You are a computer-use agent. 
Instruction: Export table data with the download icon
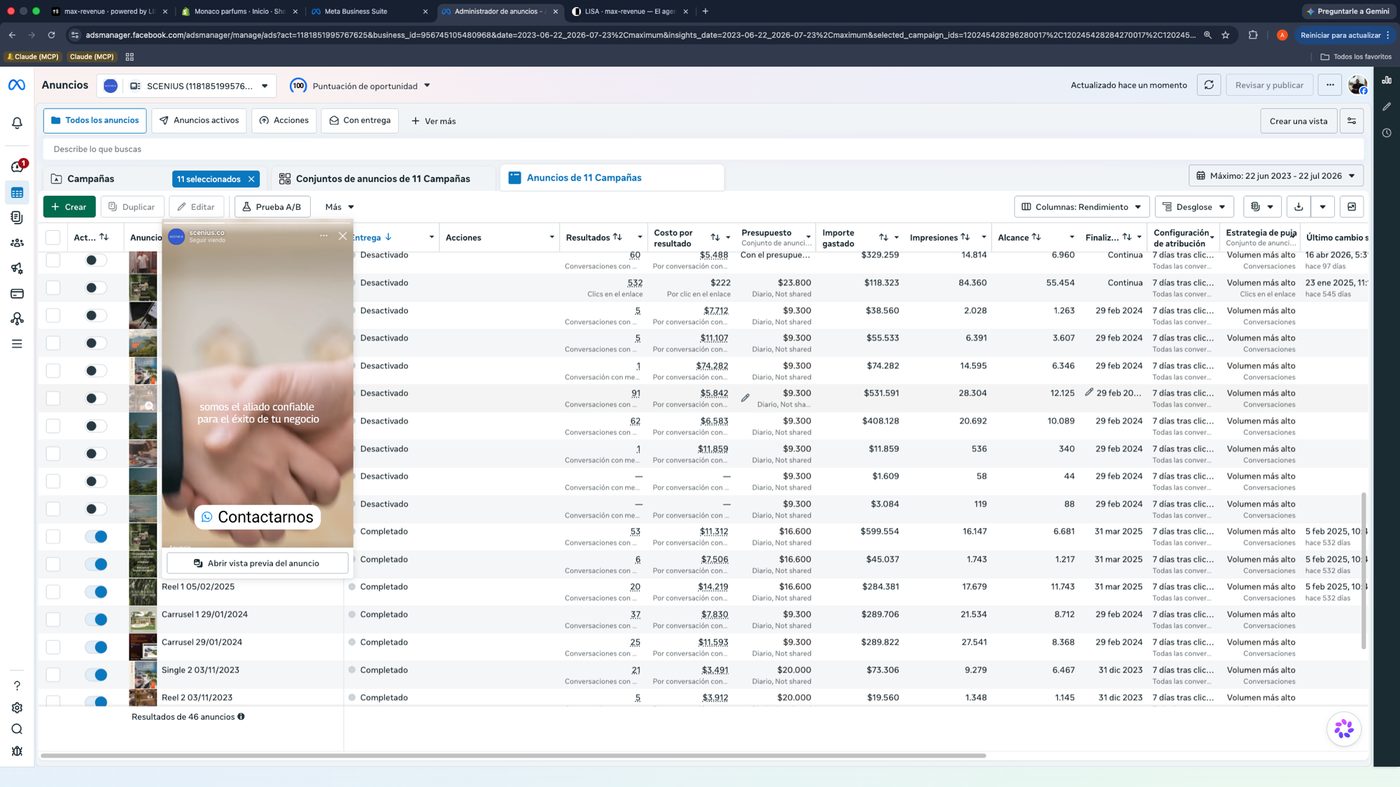pos(1298,207)
